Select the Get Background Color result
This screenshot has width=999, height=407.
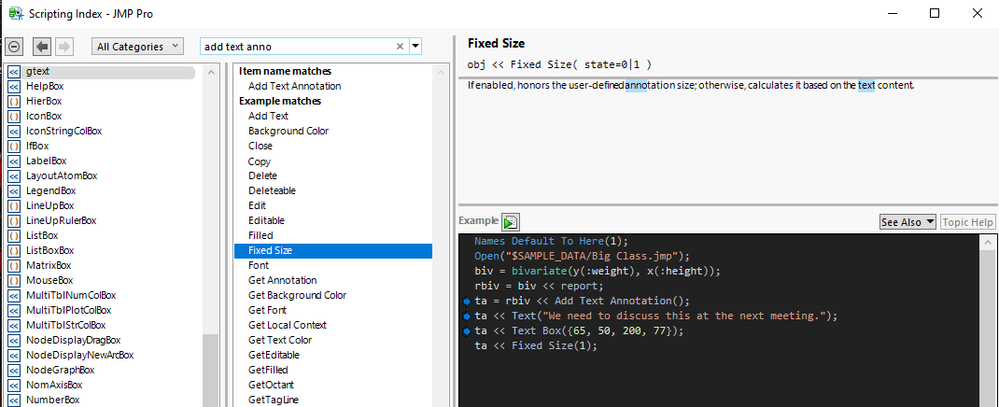298,295
